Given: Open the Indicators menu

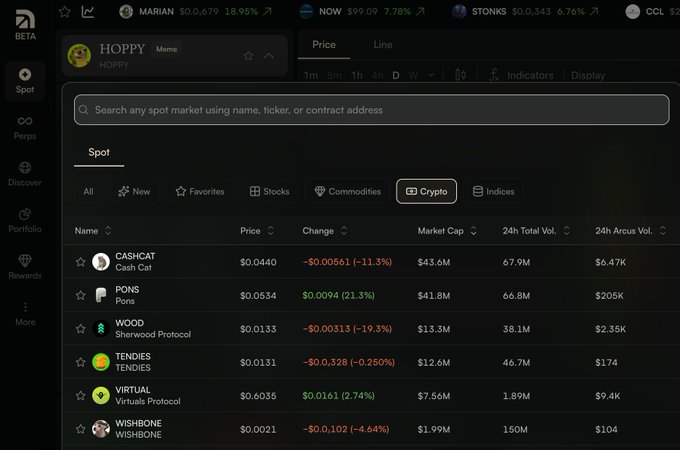Looking at the screenshot, I should tap(521, 75).
